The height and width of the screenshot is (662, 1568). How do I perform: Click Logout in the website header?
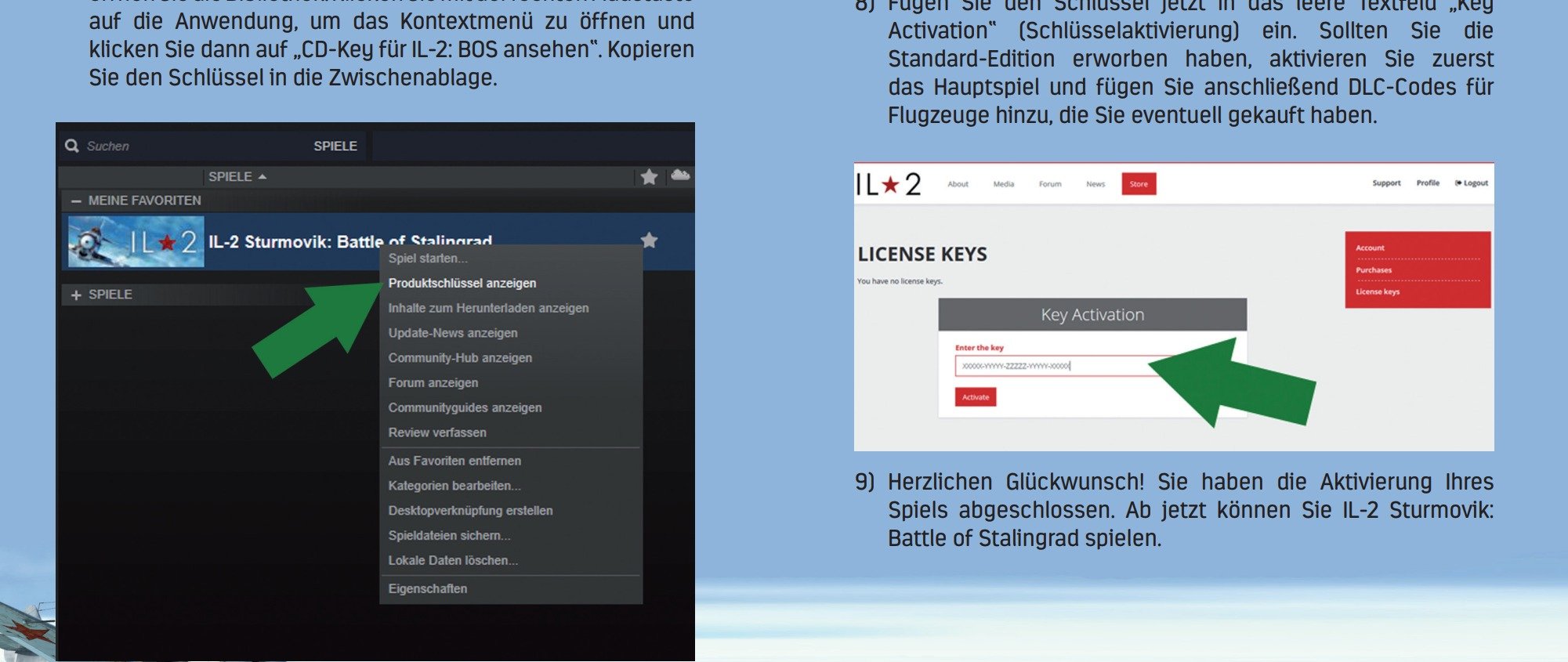(1472, 183)
